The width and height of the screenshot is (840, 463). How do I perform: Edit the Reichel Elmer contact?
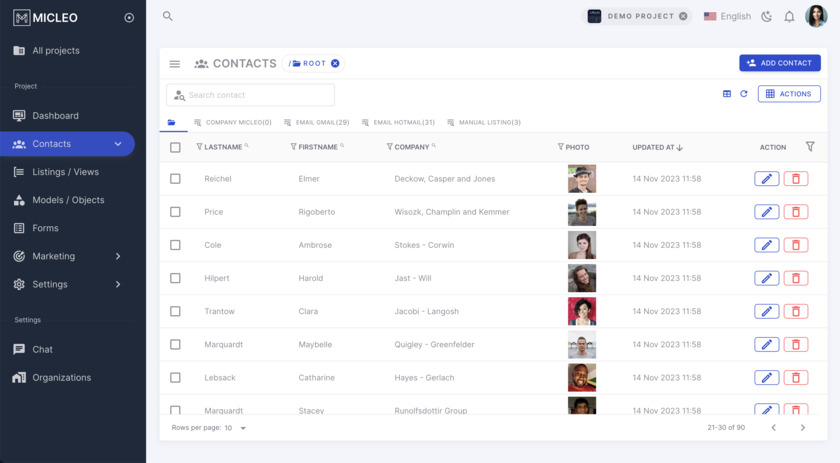(766, 179)
